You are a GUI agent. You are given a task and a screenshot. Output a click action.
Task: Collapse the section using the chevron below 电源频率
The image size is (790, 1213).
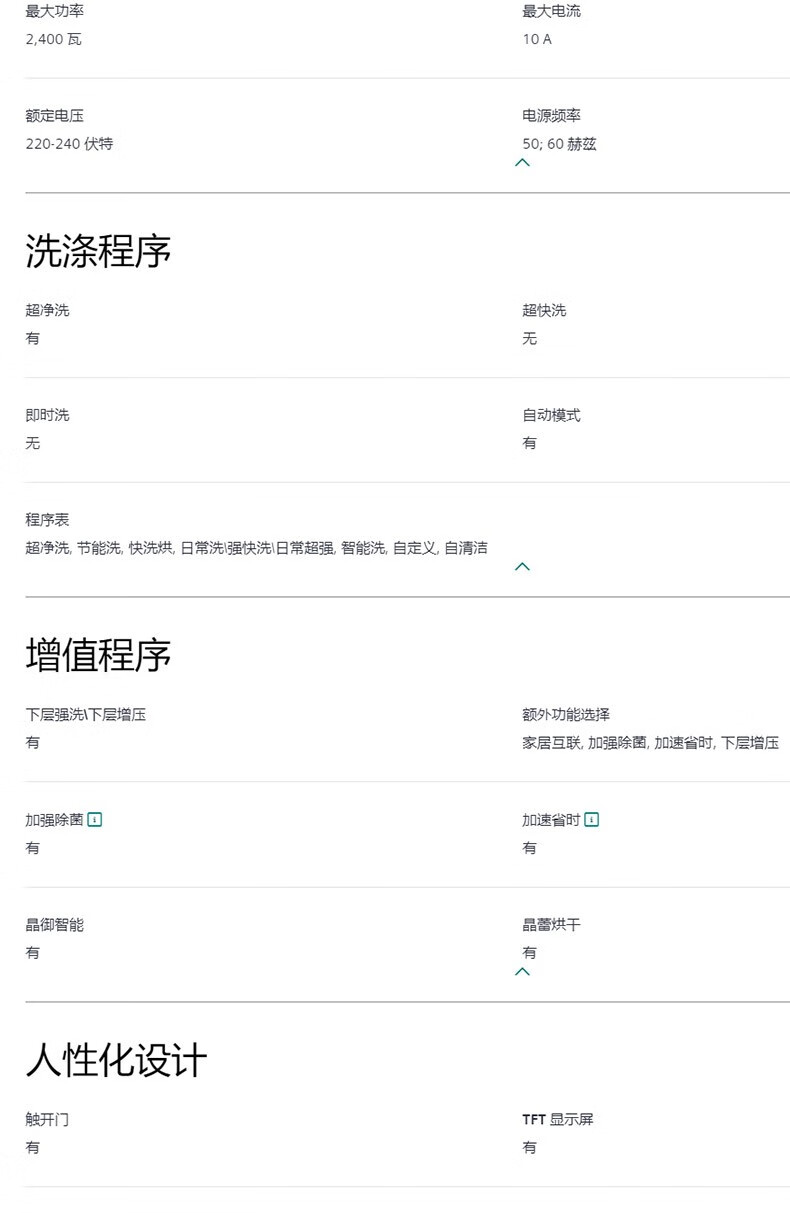pos(522,162)
